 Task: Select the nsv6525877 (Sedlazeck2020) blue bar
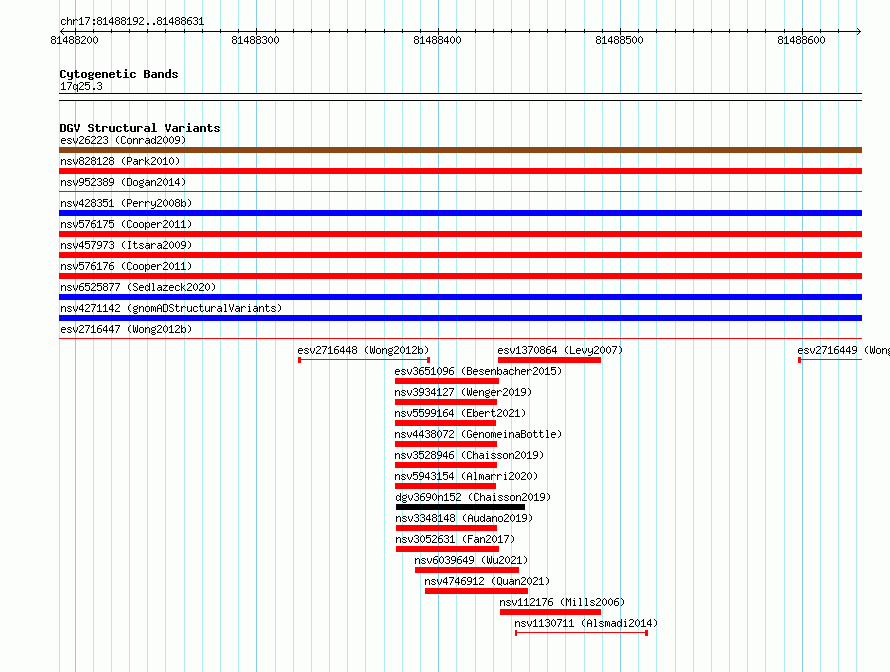click(x=460, y=297)
